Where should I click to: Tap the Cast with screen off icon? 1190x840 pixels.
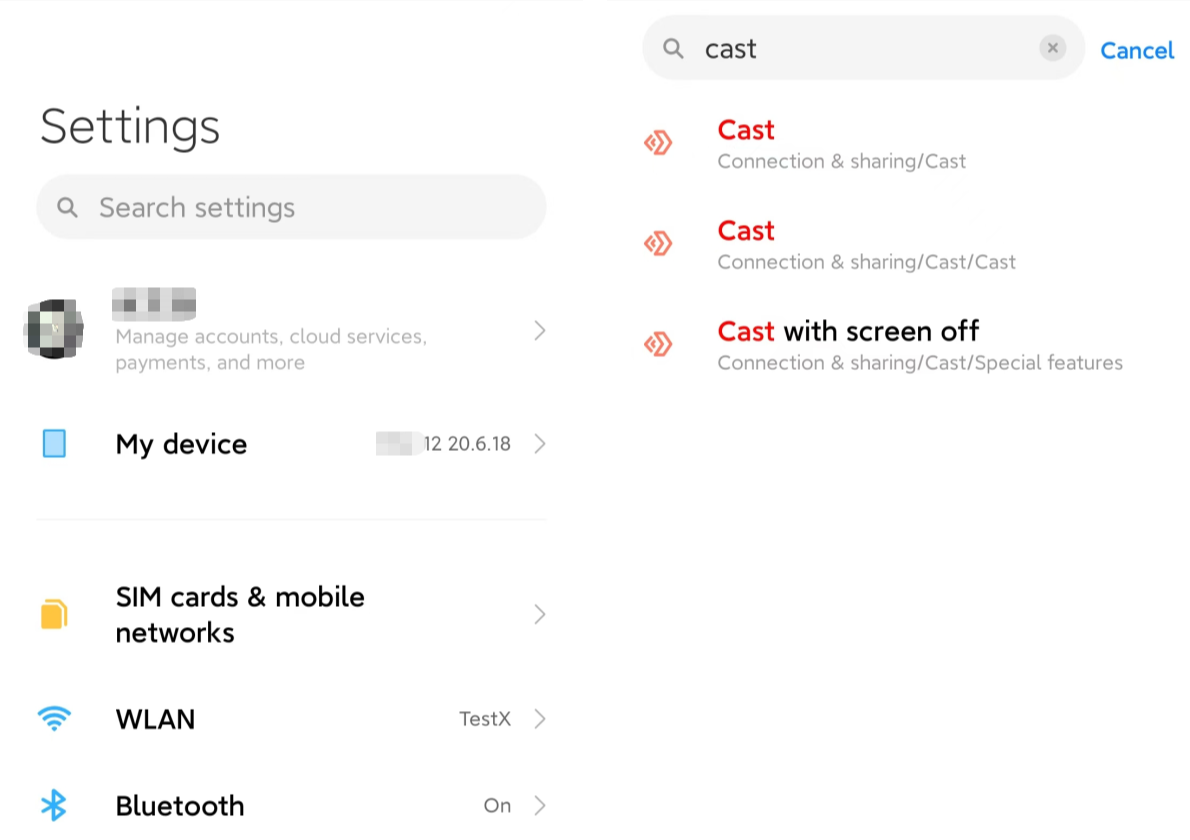[658, 344]
